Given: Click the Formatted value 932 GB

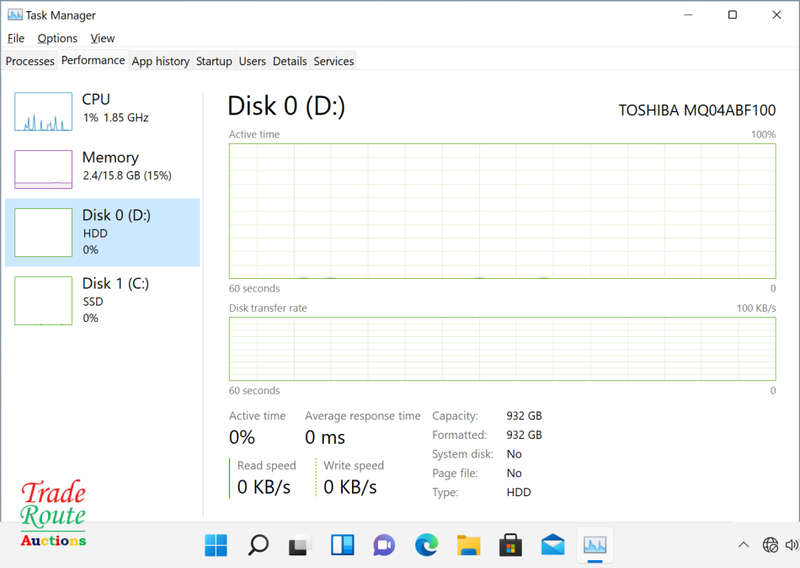Looking at the screenshot, I should (x=524, y=435).
